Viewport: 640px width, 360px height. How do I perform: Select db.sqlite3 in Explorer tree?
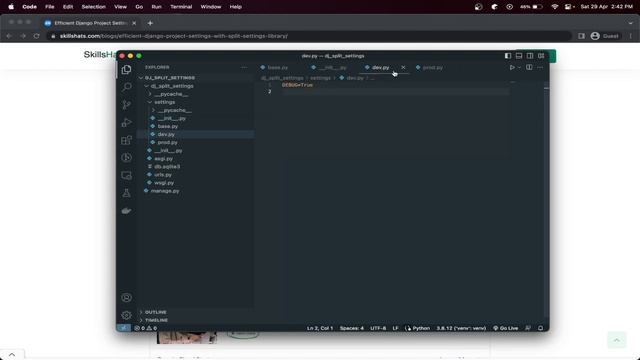167,167
